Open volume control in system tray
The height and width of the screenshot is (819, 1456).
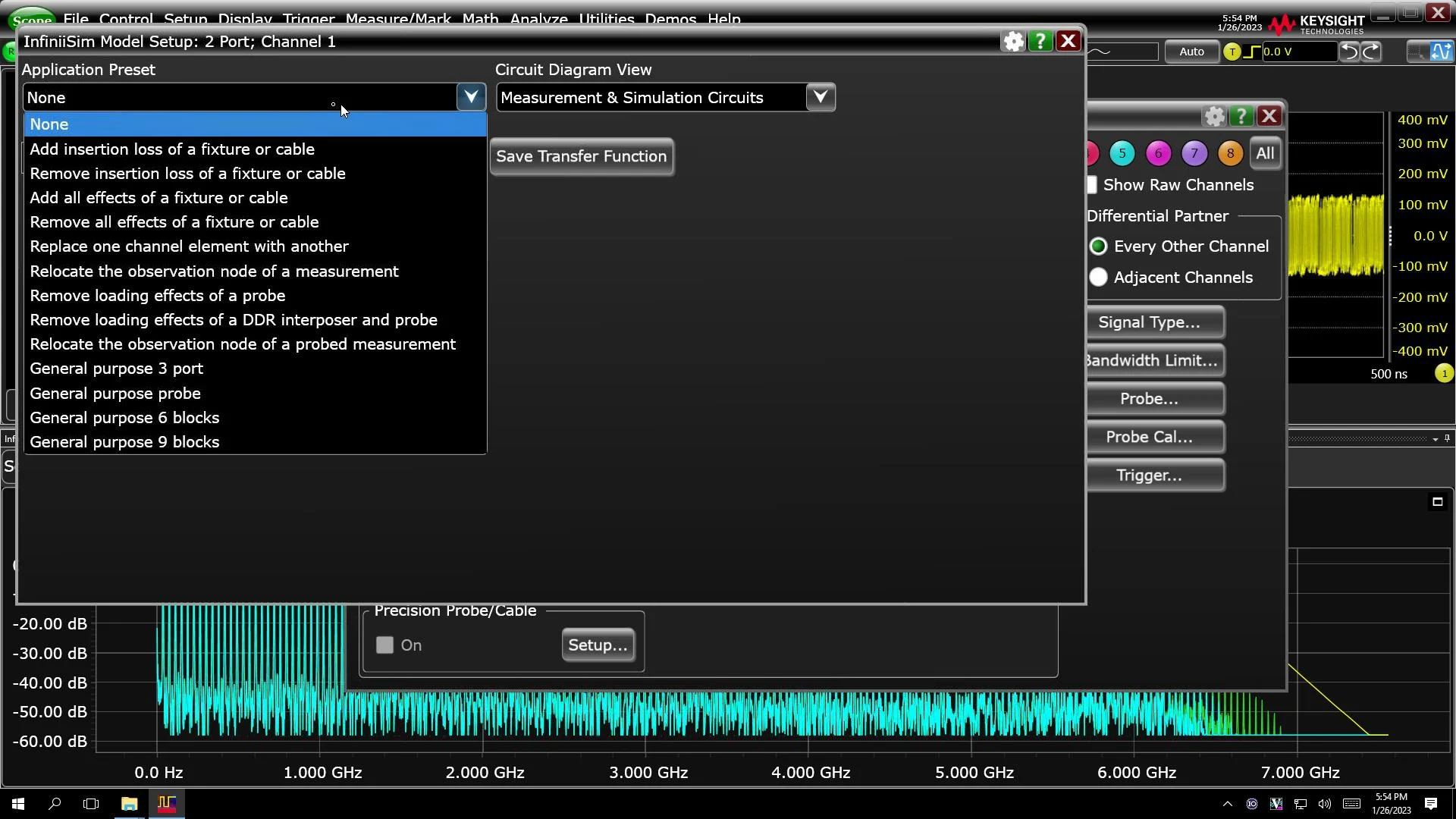[x=1325, y=804]
